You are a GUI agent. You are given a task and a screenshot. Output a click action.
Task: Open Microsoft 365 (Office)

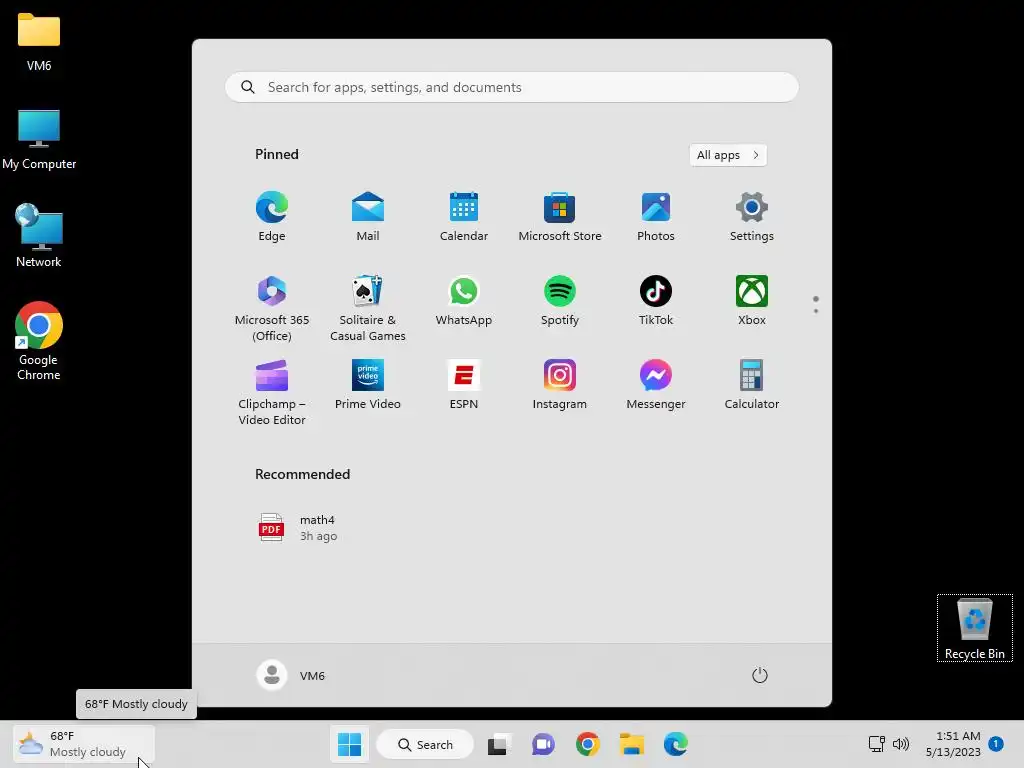[x=272, y=308]
